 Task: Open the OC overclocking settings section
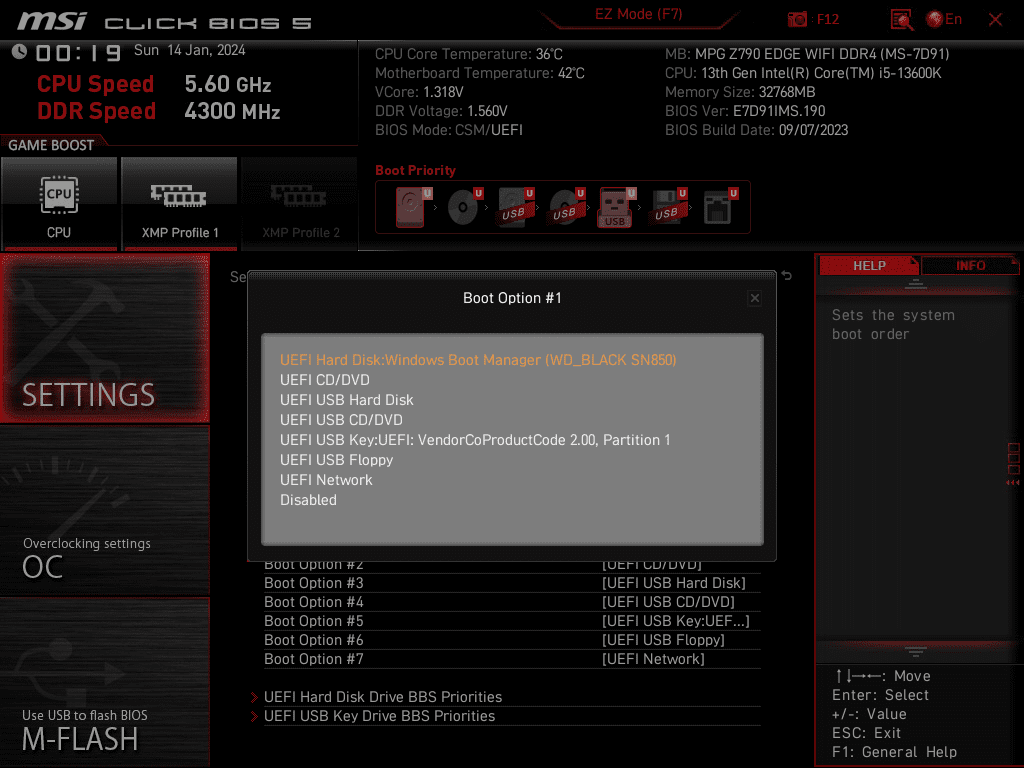pyautogui.click(x=105, y=511)
